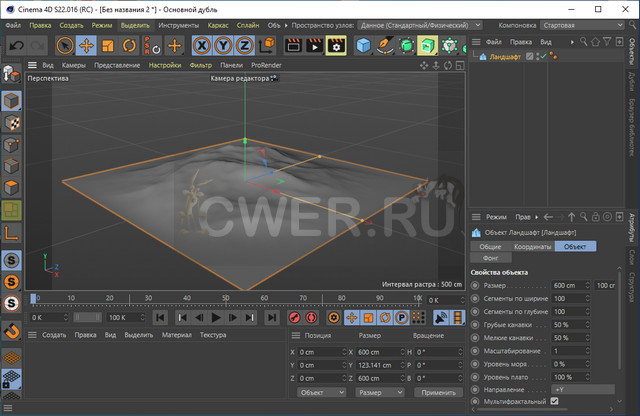Viewport: 640px width, 416px height.
Task: Open the Инструменты menu
Action: (178, 24)
